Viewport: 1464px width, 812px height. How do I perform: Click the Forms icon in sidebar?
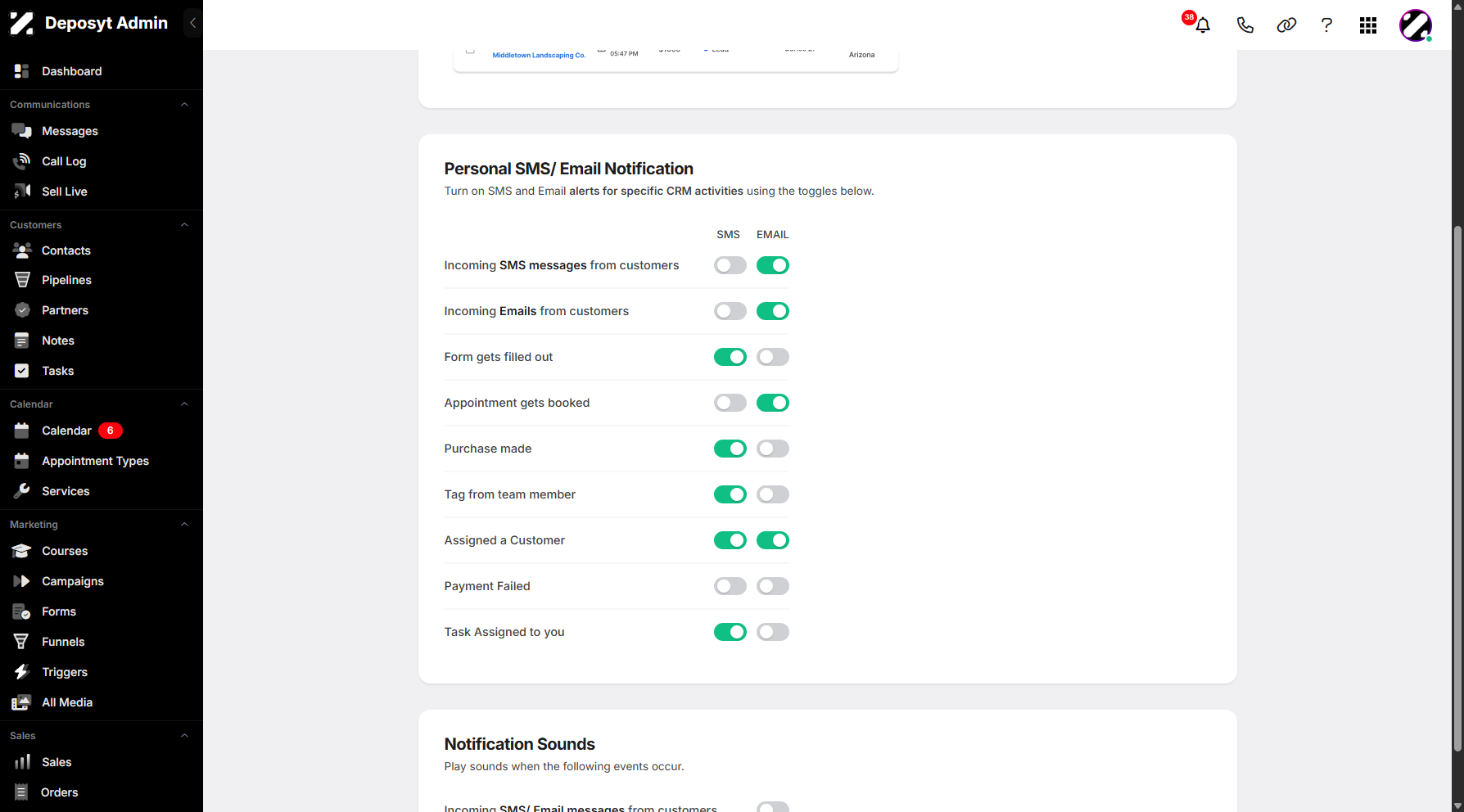tap(22, 611)
